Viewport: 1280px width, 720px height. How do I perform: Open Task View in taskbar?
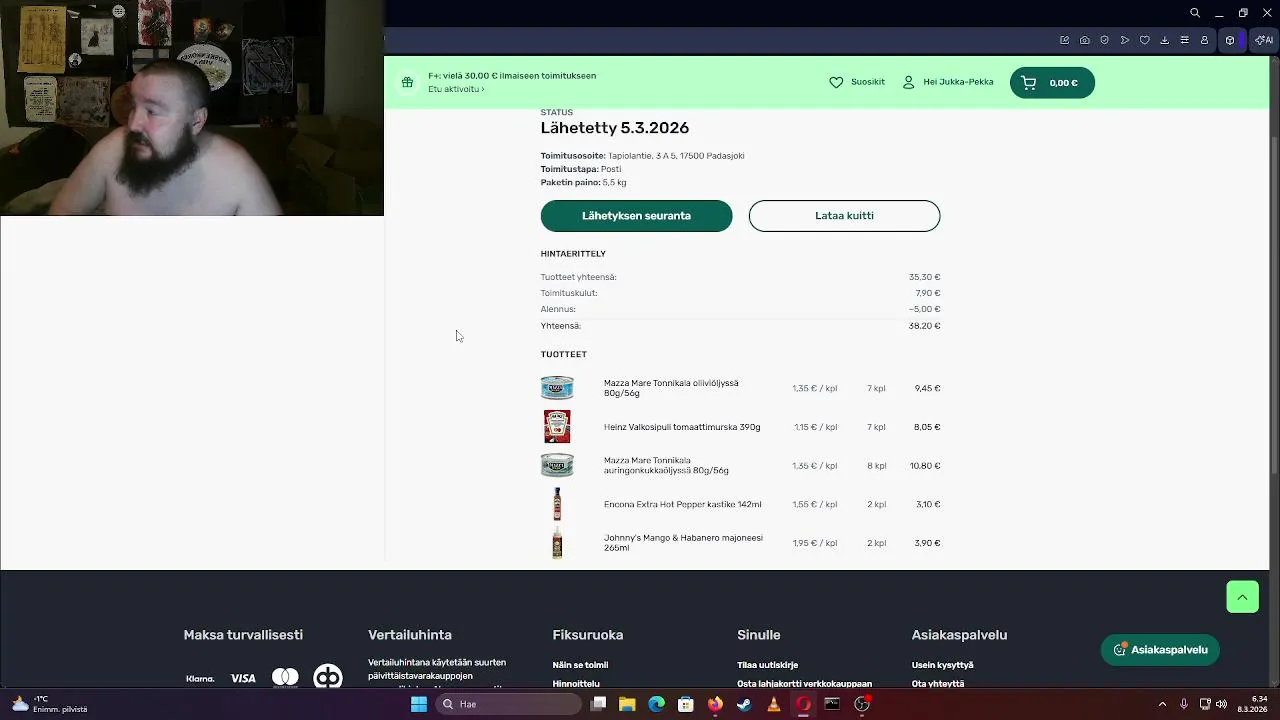[x=598, y=704]
